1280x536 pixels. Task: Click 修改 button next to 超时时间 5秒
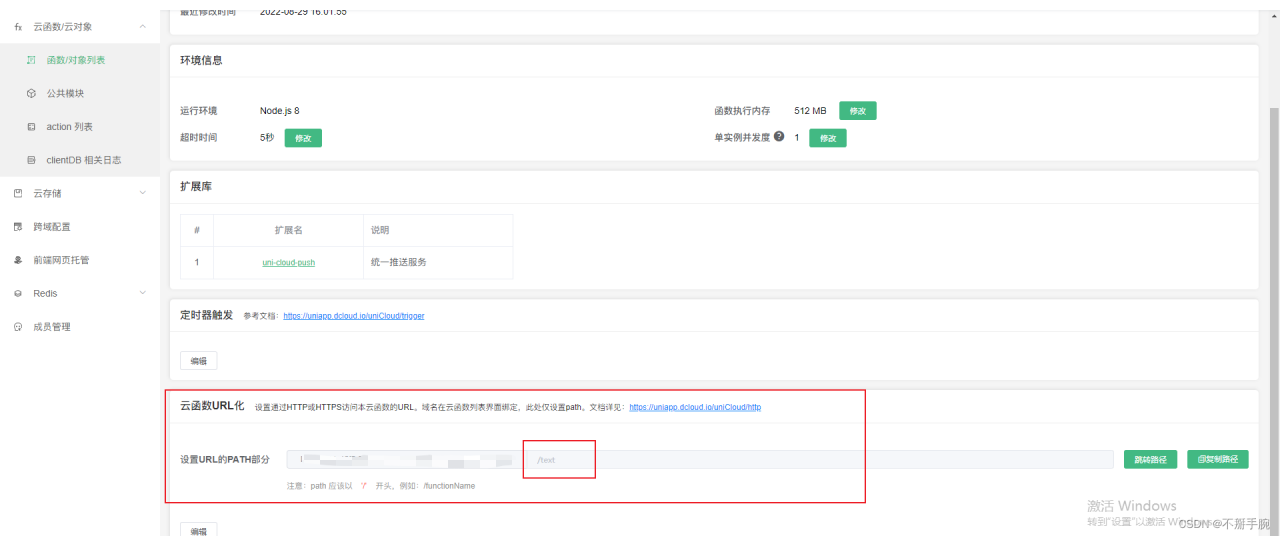coord(303,137)
